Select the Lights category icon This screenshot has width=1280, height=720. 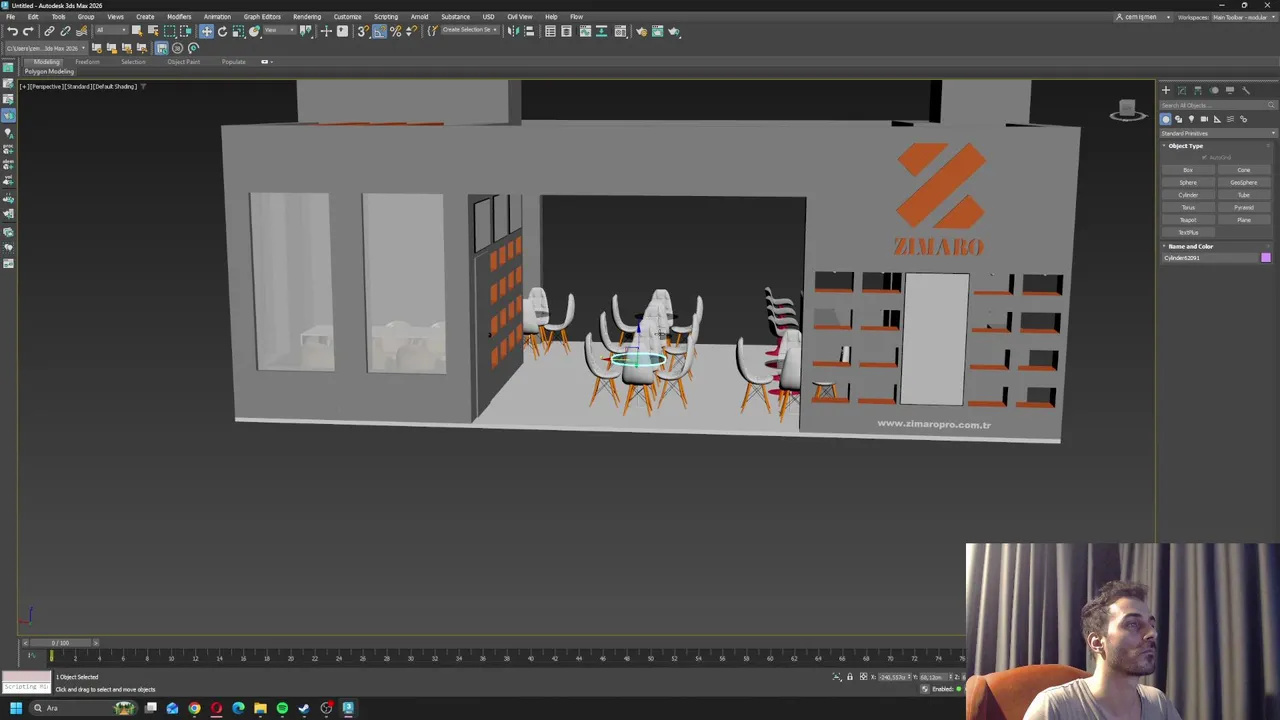pyautogui.click(x=1191, y=119)
